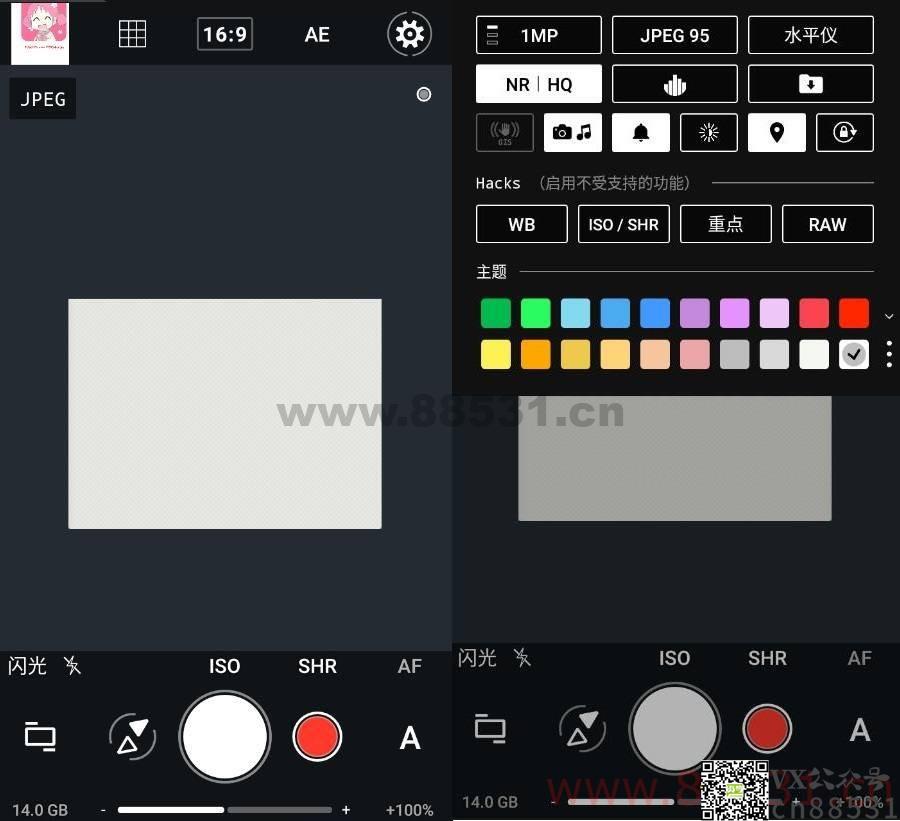Toggle the bell notification icon
Screen dimensions: 900x821
641,133
